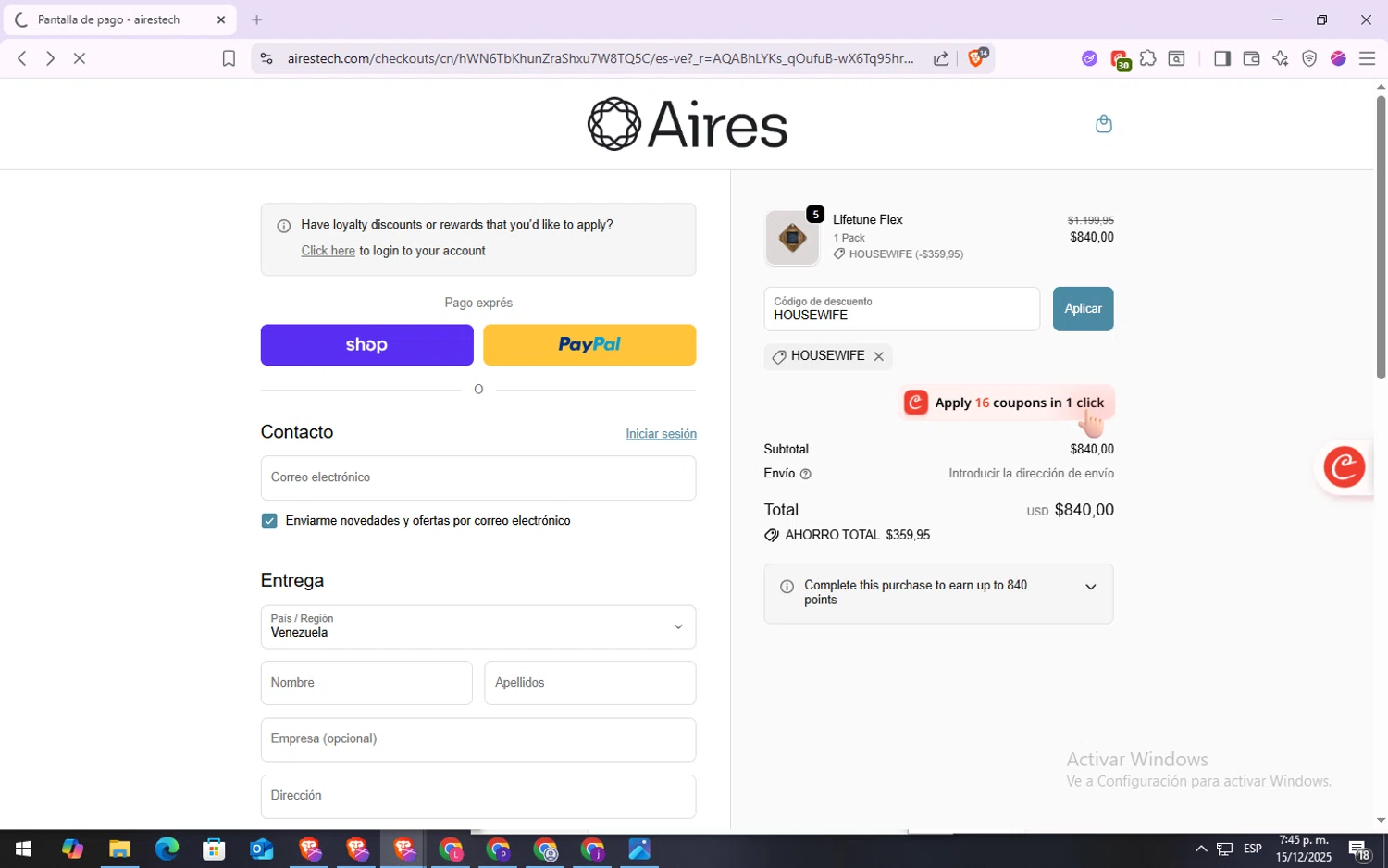Click the 'Click here' login link

tap(328, 251)
